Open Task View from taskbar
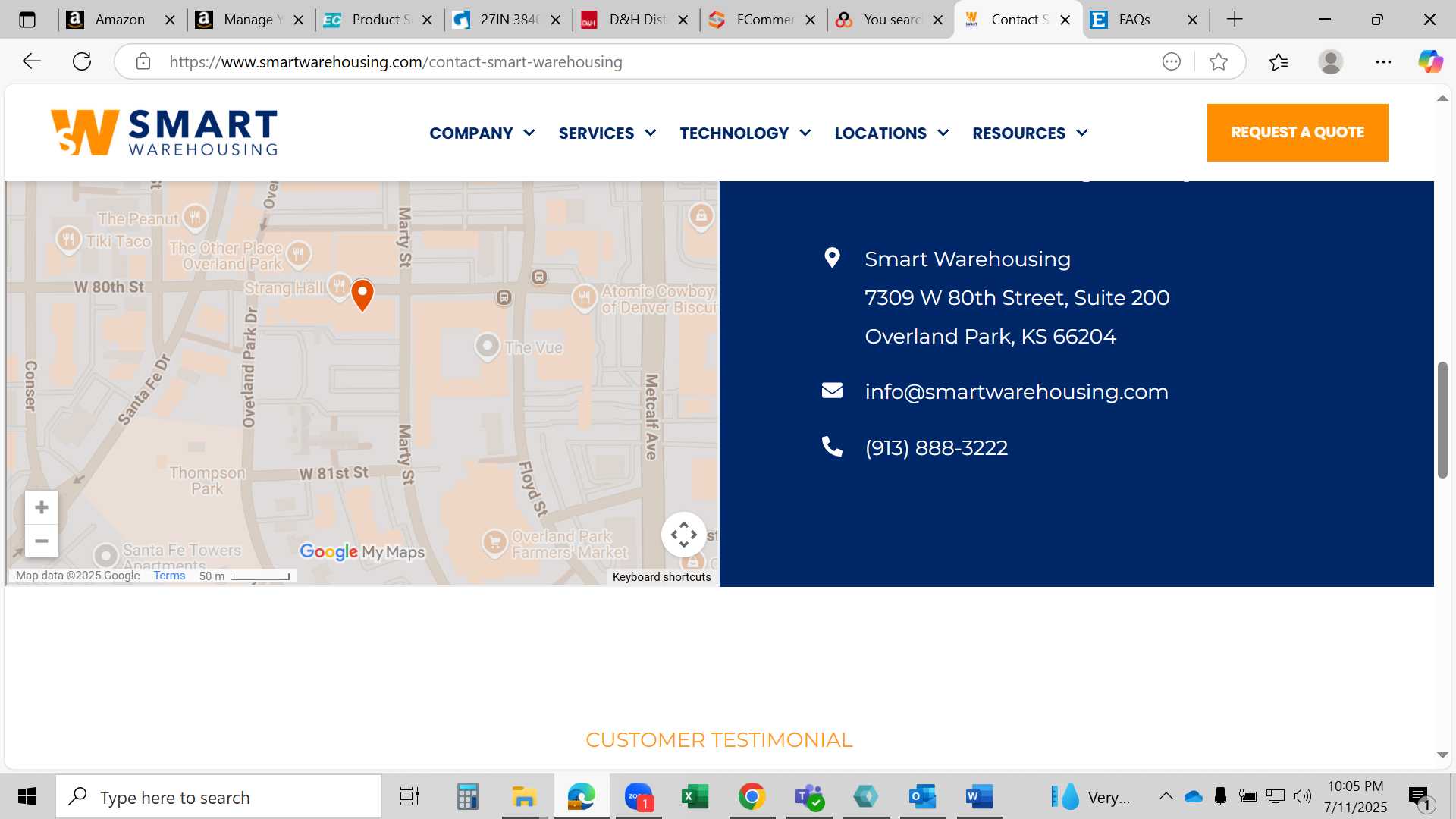 [x=409, y=796]
